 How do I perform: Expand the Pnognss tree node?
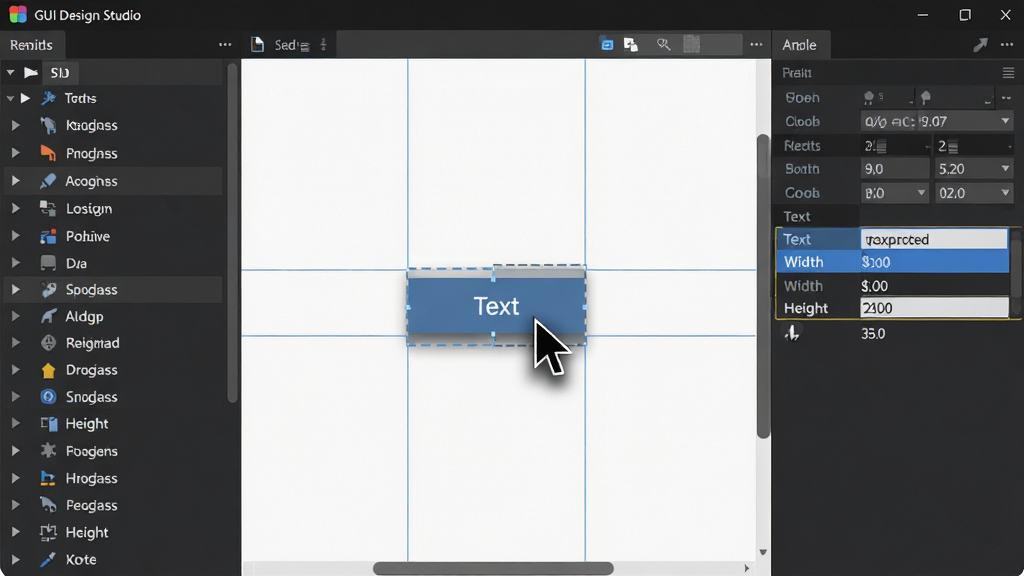coord(16,153)
